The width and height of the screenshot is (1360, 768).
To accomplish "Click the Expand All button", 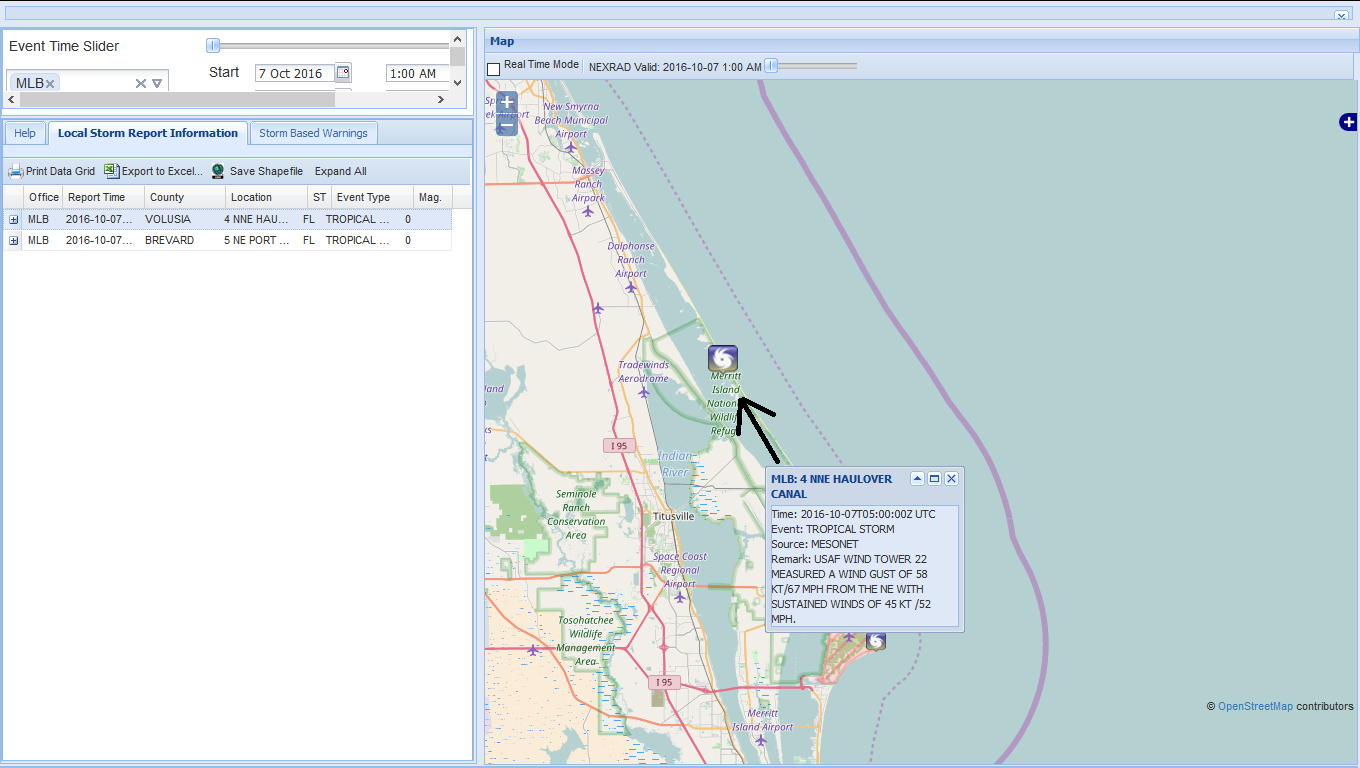I will (x=340, y=171).
